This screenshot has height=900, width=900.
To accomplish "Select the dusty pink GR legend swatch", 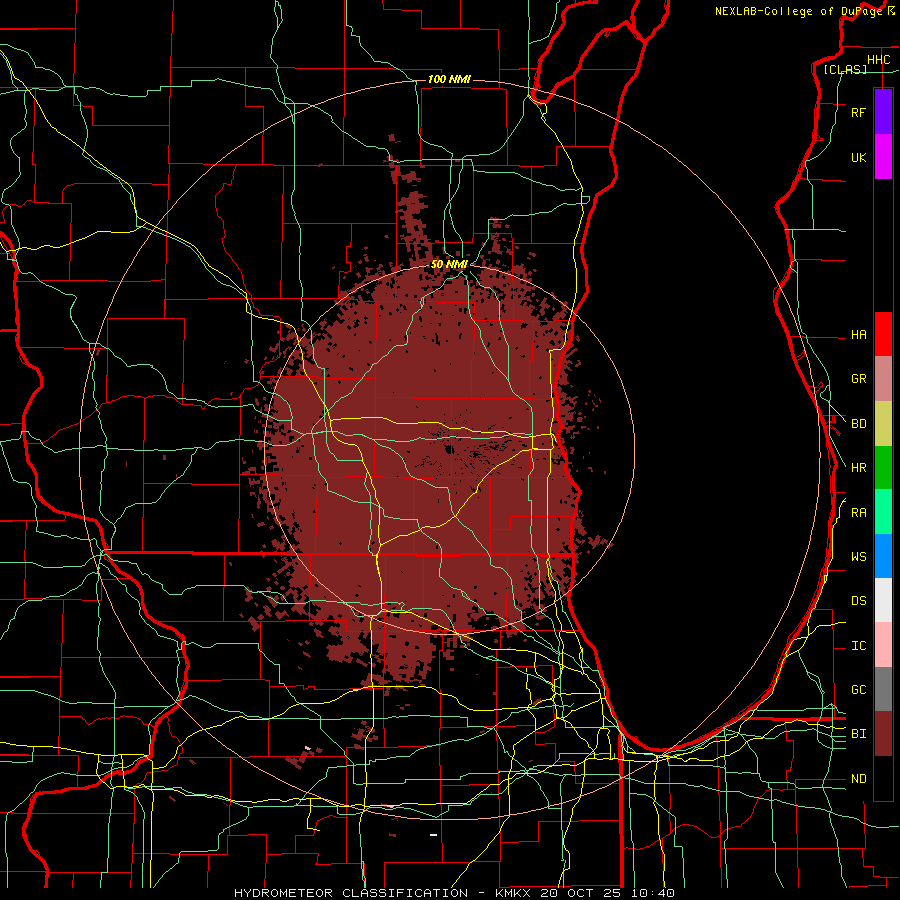I will (x=883, y=379).
